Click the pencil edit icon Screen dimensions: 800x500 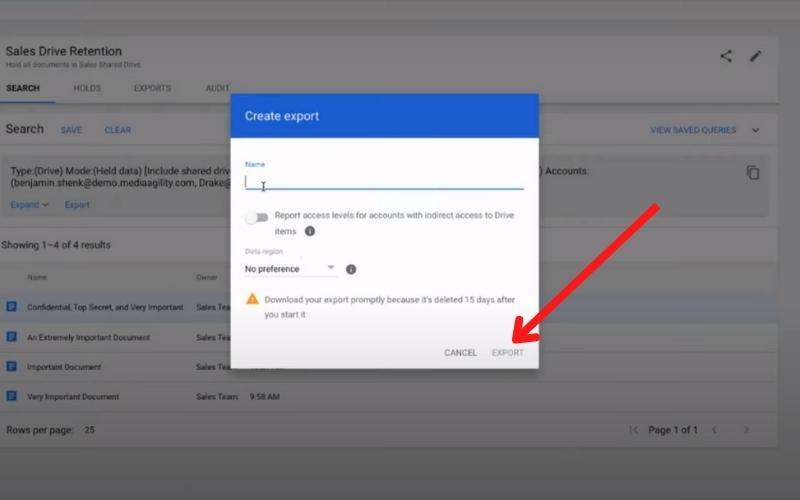(755, 56)
